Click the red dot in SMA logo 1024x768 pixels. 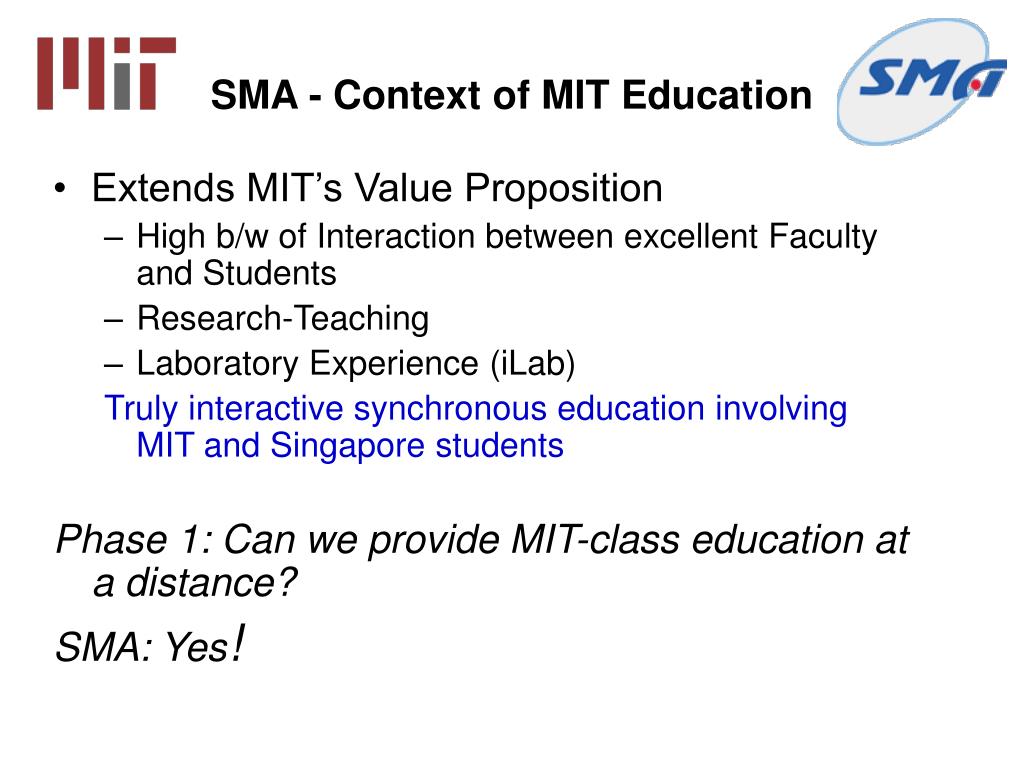(976, 85)
